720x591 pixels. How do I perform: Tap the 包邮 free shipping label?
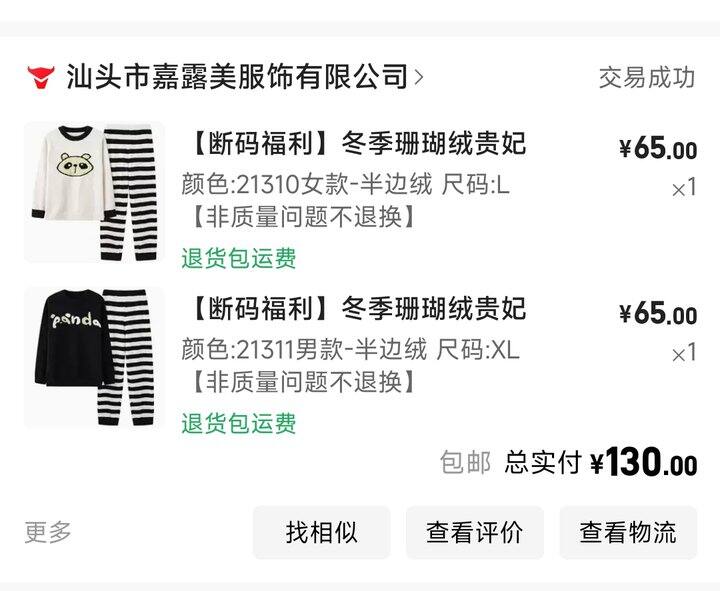coord(465,462)
